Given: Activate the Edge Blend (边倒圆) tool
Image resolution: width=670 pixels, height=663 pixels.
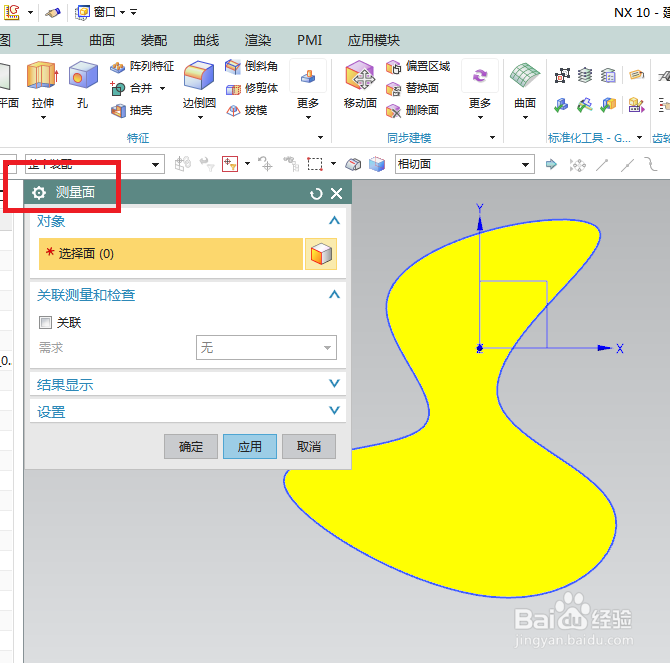Looking at the screenshot, I should [199, 76].
